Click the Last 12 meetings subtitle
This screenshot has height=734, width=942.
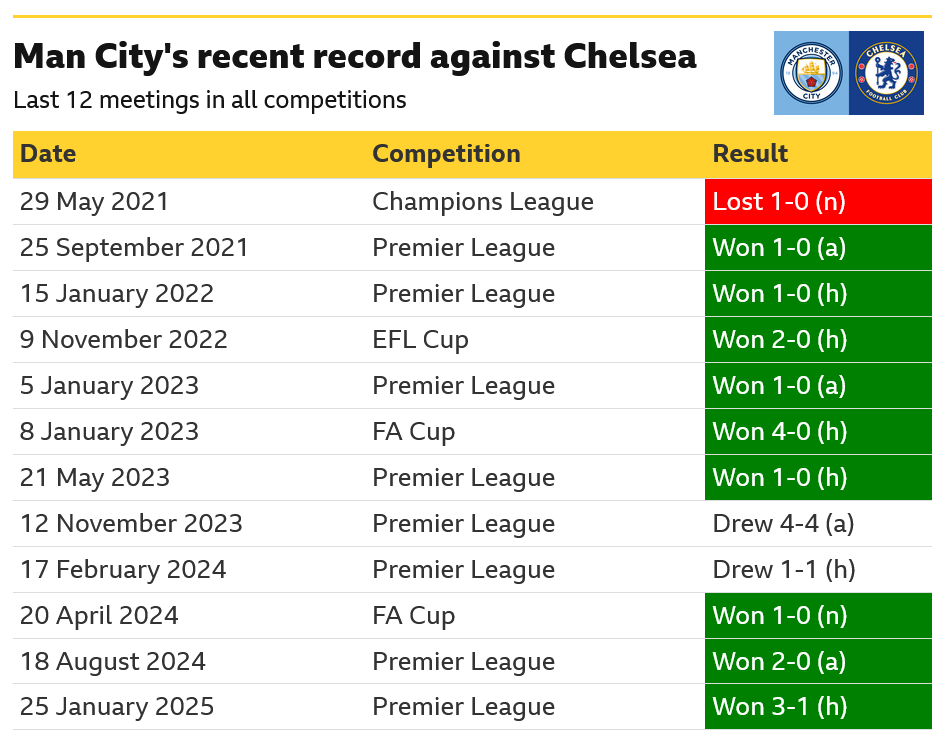coord(210,100)
